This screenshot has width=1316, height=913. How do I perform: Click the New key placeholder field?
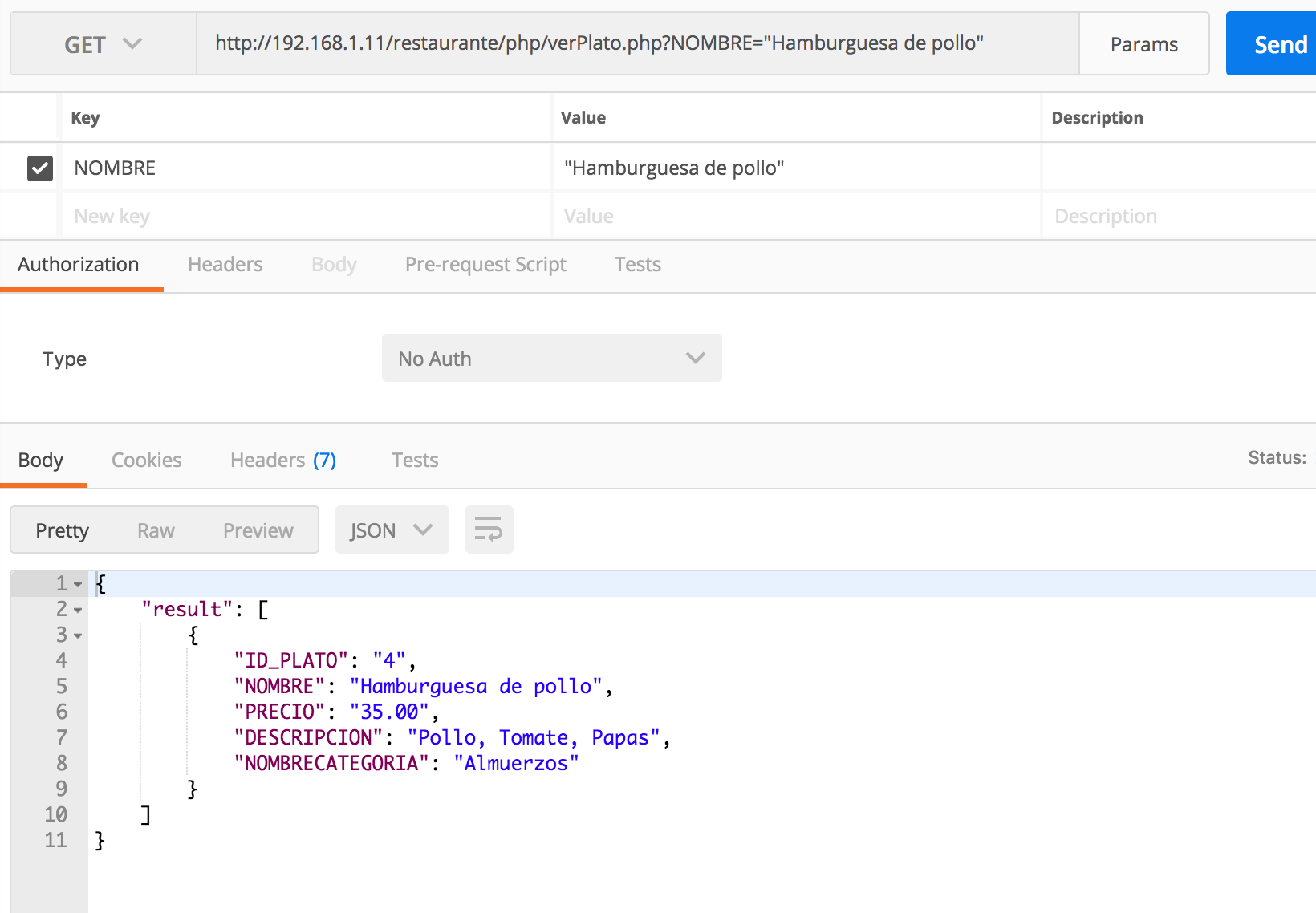point(307,216)
